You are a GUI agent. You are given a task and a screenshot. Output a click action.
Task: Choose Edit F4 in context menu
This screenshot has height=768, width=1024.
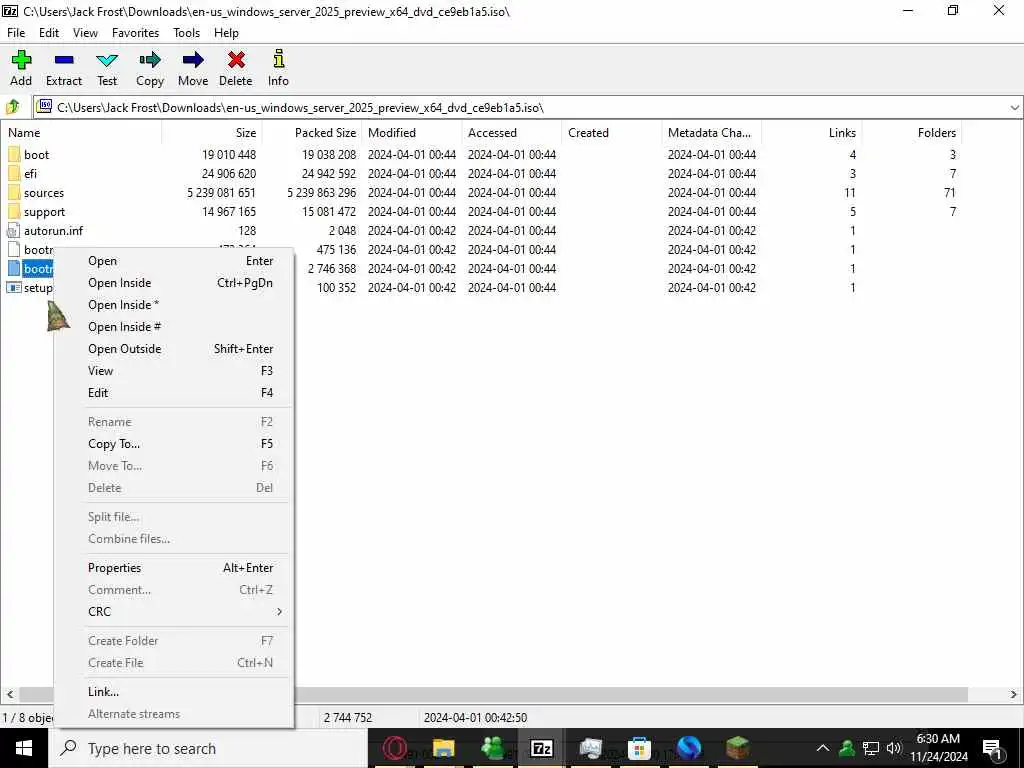(174, 392)
